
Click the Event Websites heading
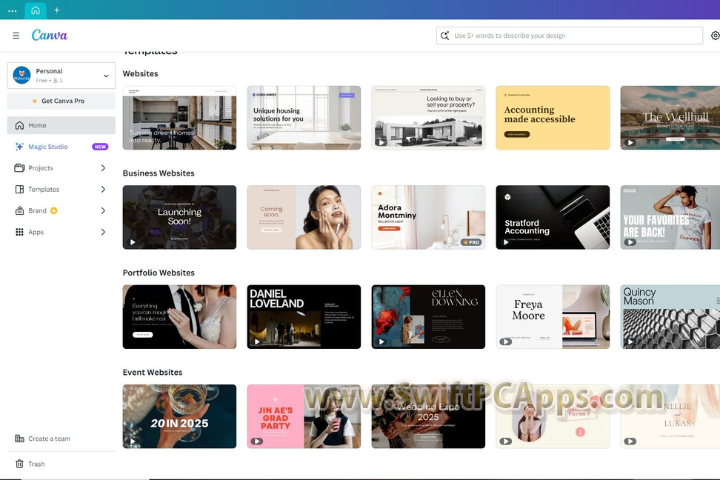click(152, 372)
